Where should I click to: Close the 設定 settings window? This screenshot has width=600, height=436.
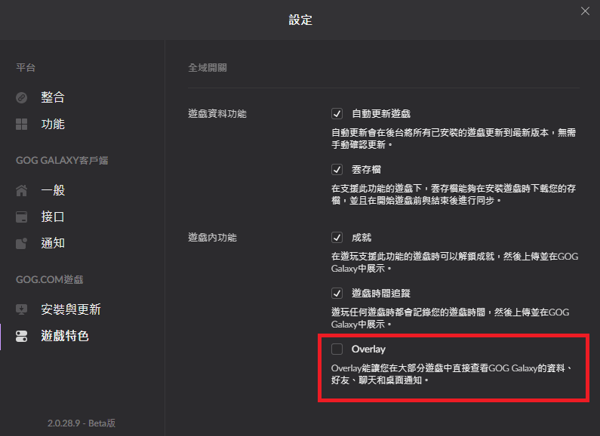[x=585, y=11]
